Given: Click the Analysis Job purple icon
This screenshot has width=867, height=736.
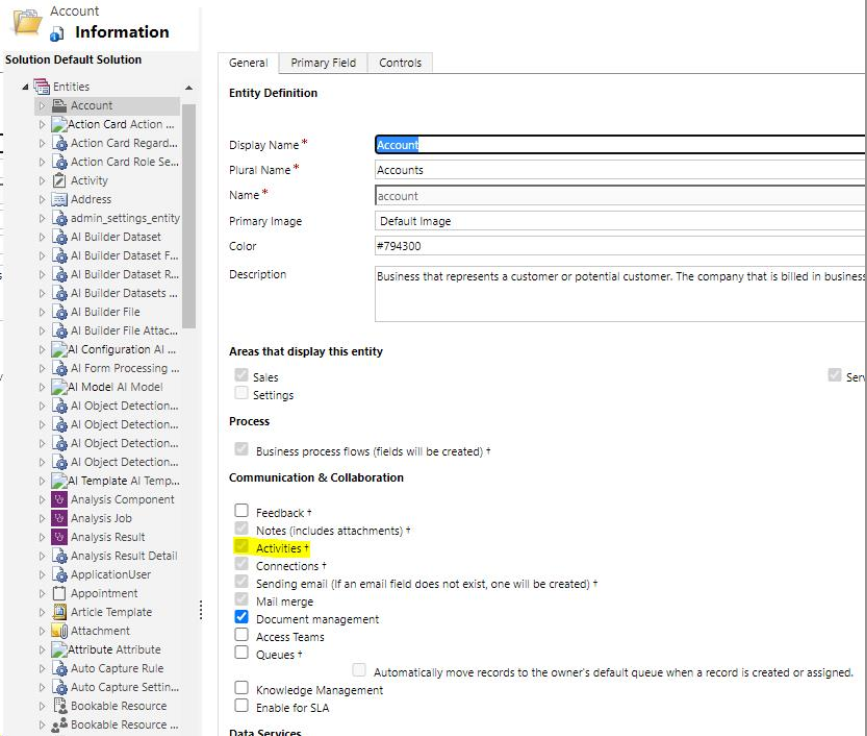Looking at the screenshot, I should point(59,518).
